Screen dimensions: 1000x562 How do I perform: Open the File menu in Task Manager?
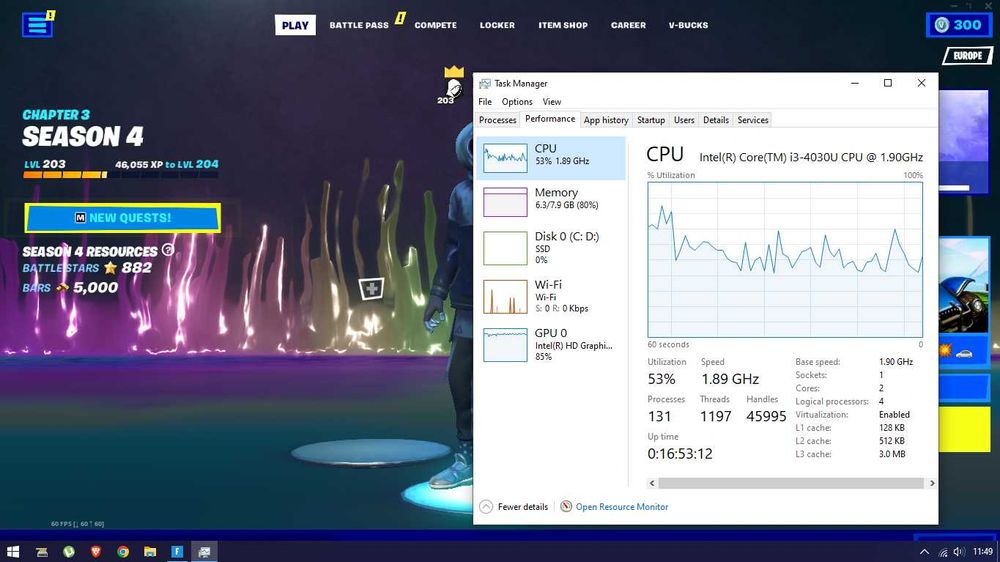point(485,101)
